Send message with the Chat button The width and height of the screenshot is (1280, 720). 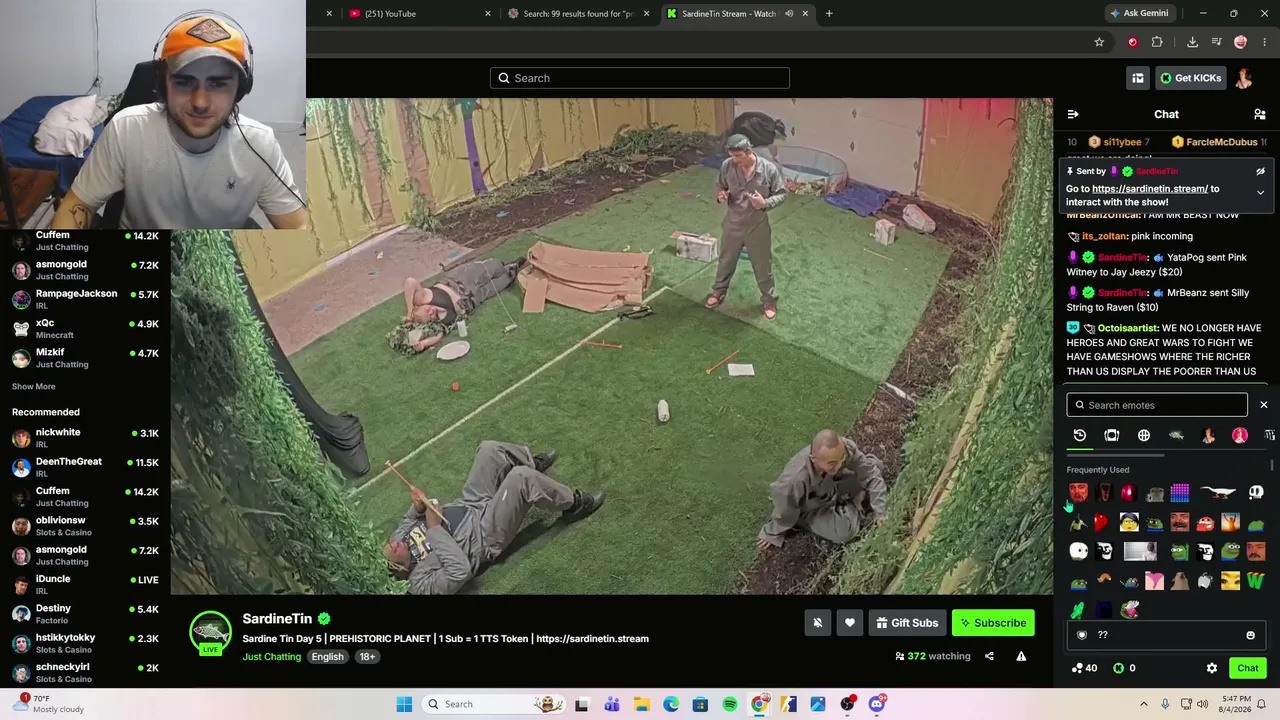1248,668
